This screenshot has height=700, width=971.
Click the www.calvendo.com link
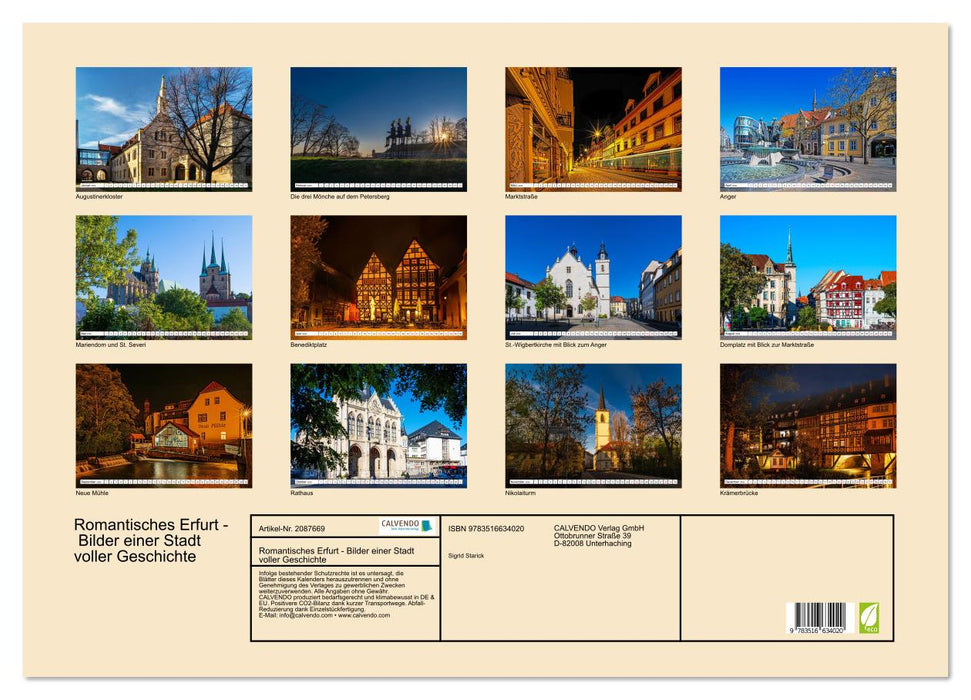364,616
